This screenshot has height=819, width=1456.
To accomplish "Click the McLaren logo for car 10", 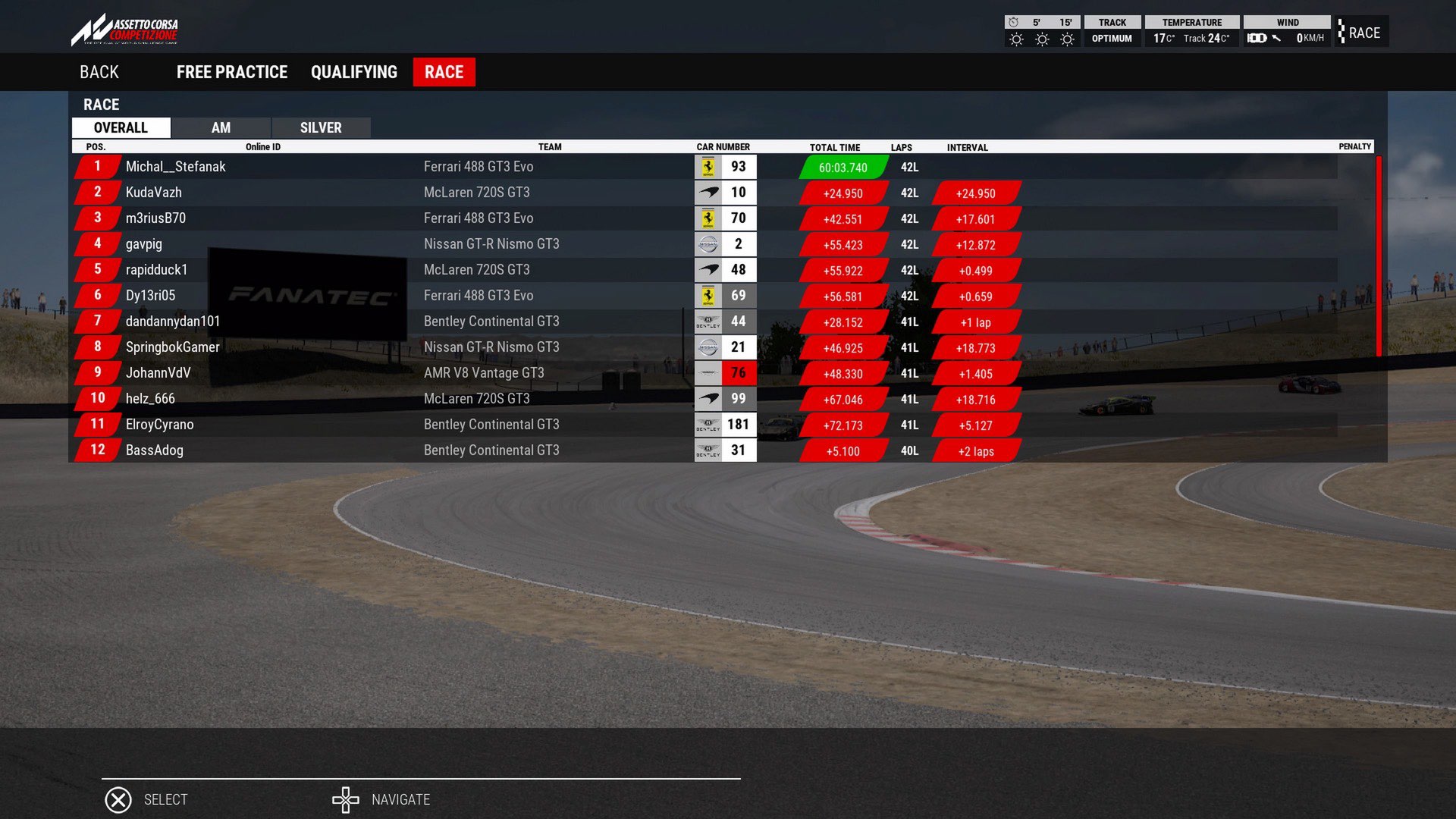I will coord(708,193).
